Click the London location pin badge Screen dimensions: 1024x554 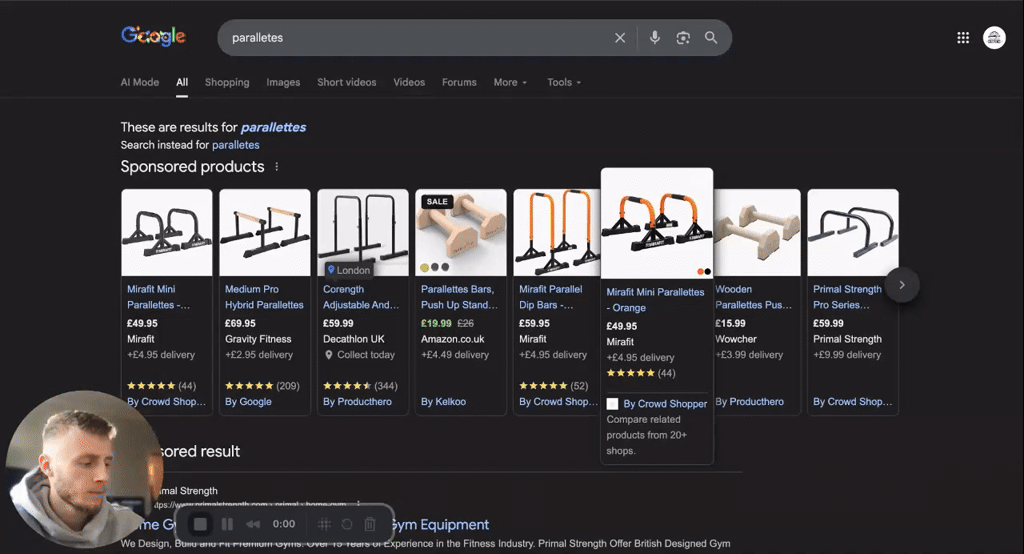tap(349, 270)
